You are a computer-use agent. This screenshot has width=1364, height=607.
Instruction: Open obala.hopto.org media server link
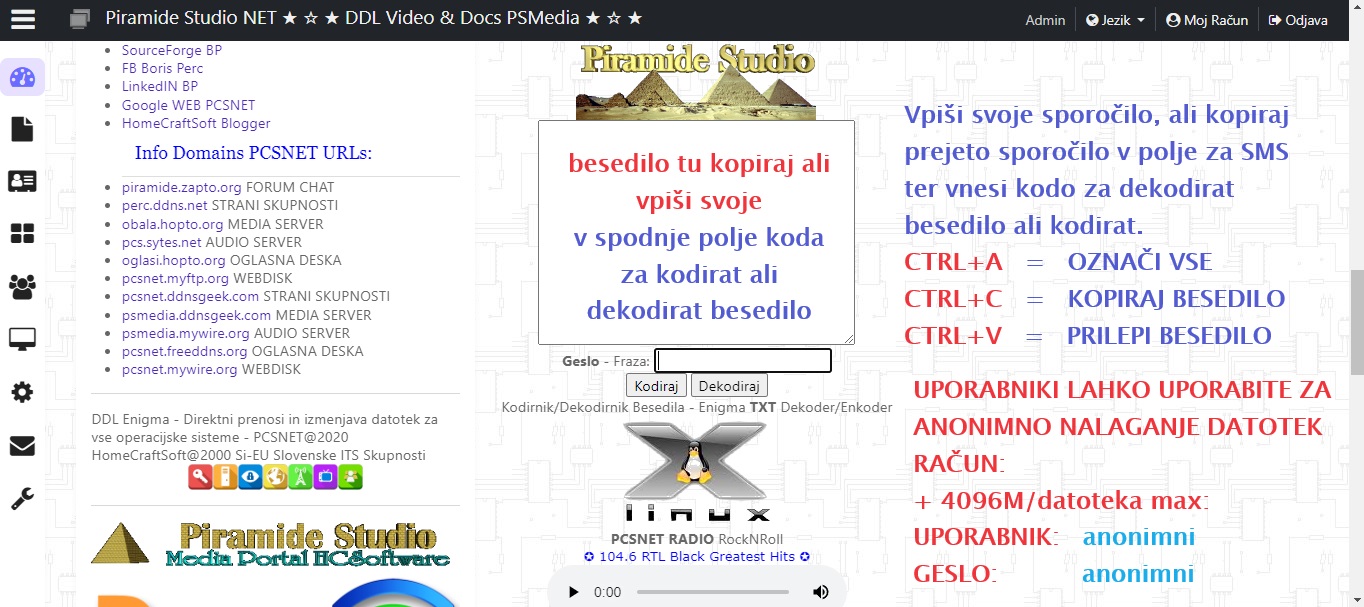click(x=173, y=224)
